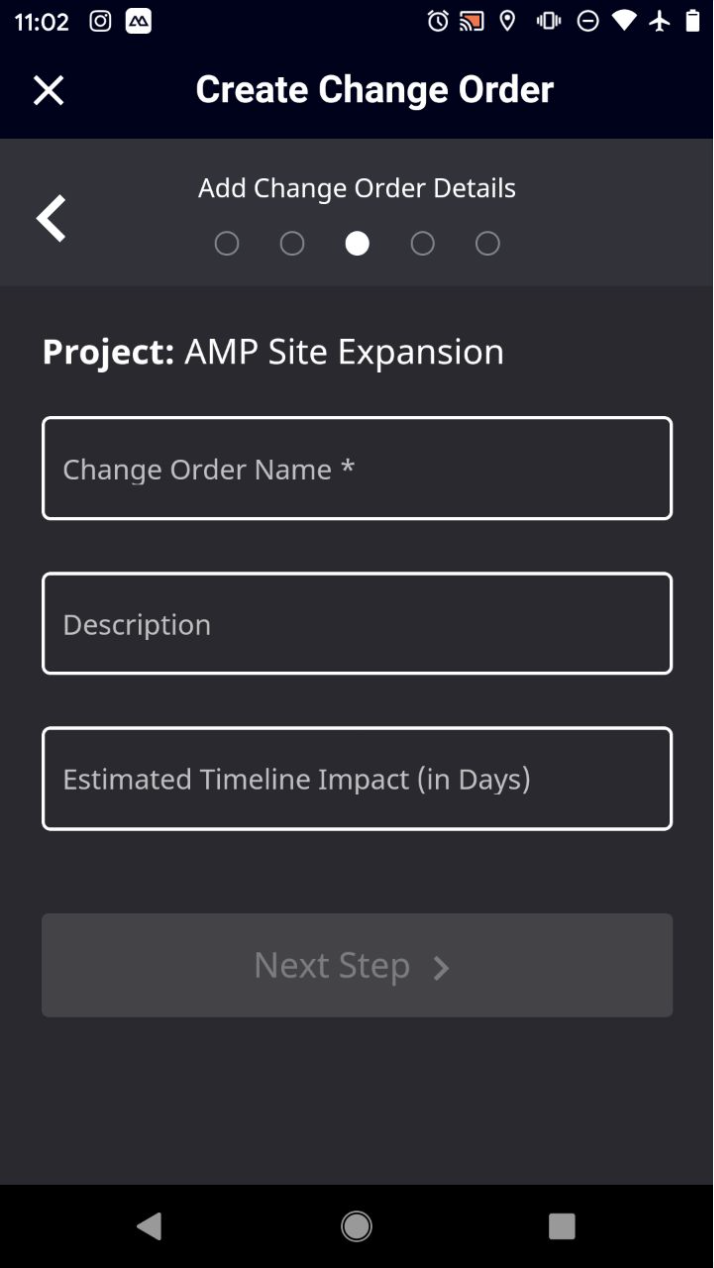The image size is (714, 1268).
Task: Tap the Android home circle button
Action: [357, 1226]
